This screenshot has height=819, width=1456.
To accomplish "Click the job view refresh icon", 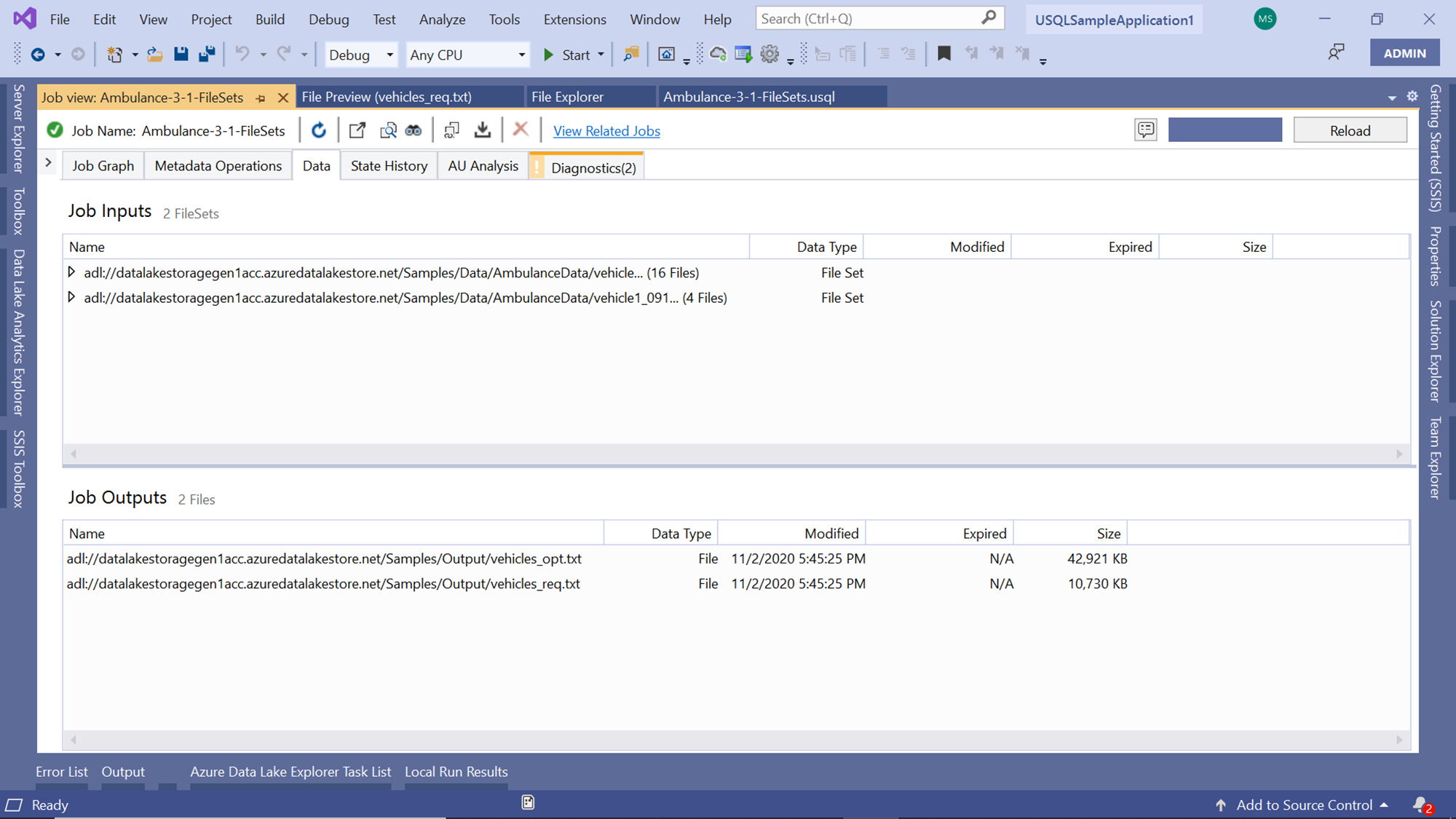I will (319, 130).
